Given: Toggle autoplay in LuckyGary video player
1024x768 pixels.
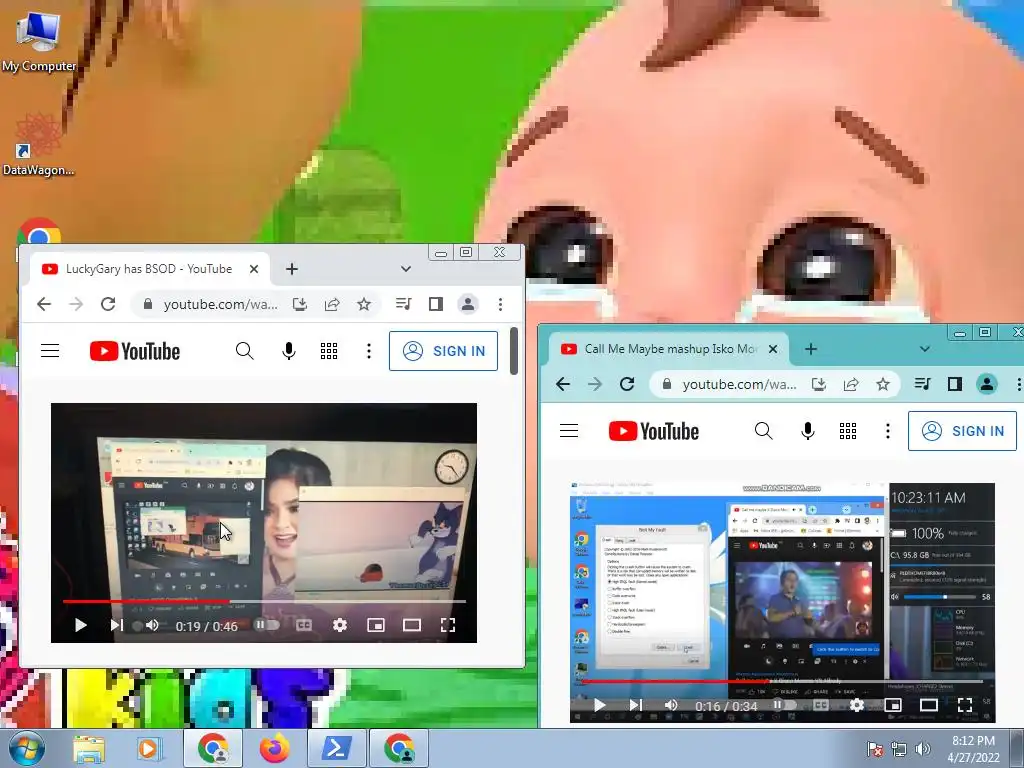Looking at the screenshot, I should point(266,625).
